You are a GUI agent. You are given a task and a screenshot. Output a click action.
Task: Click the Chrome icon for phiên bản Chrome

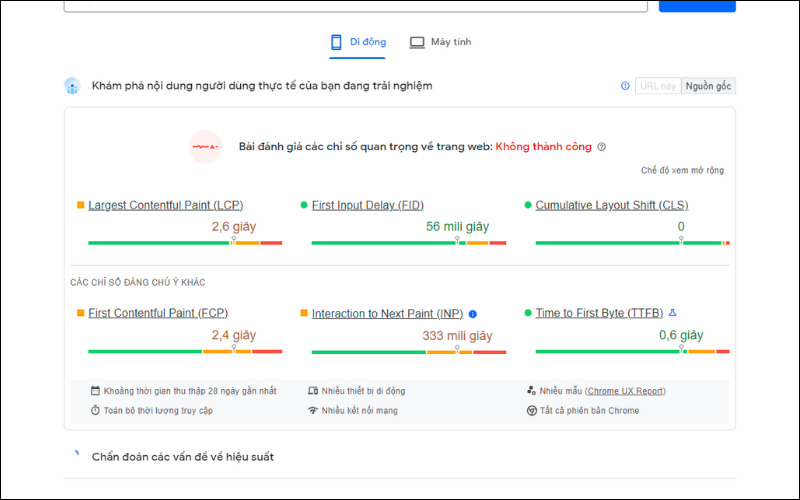point(532,411)
